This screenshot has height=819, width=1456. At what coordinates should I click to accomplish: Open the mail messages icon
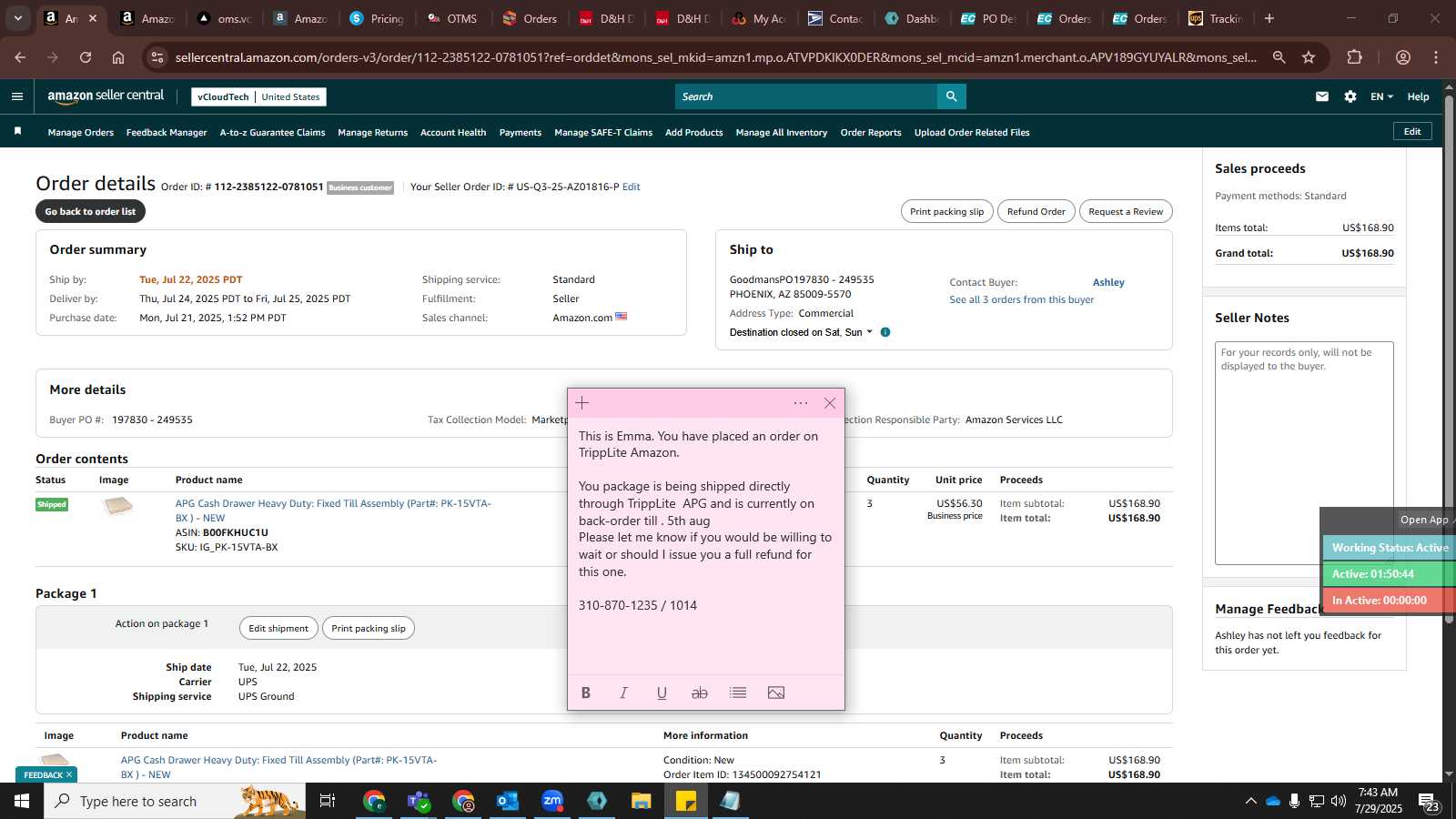(1321, 96)
